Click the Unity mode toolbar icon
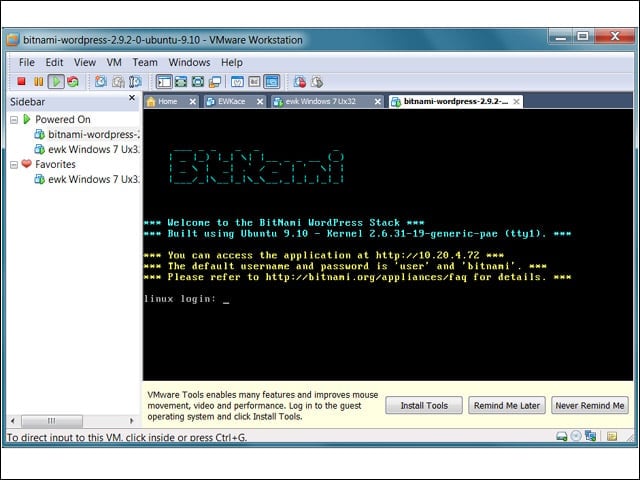 (215, 82)
